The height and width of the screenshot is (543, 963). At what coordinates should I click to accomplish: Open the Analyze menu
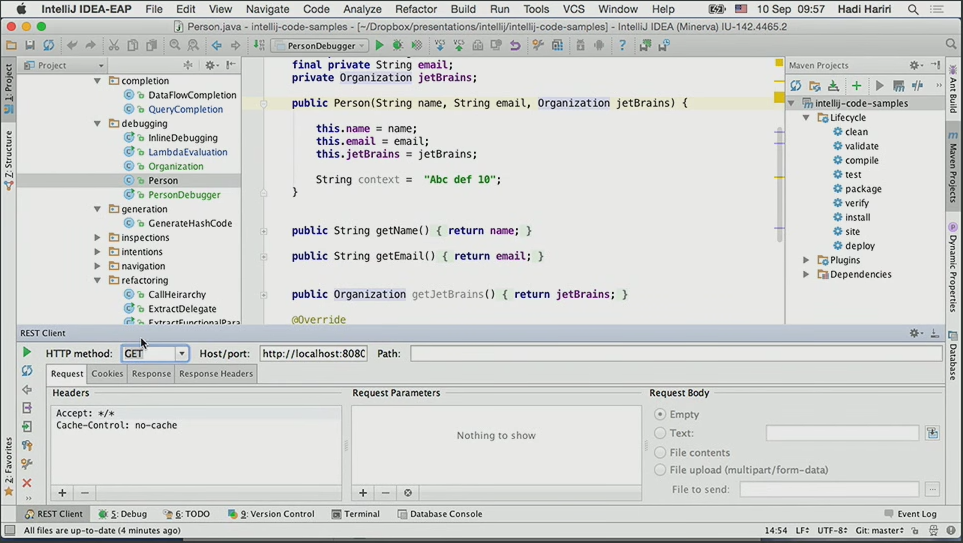(x=362, y=9)
